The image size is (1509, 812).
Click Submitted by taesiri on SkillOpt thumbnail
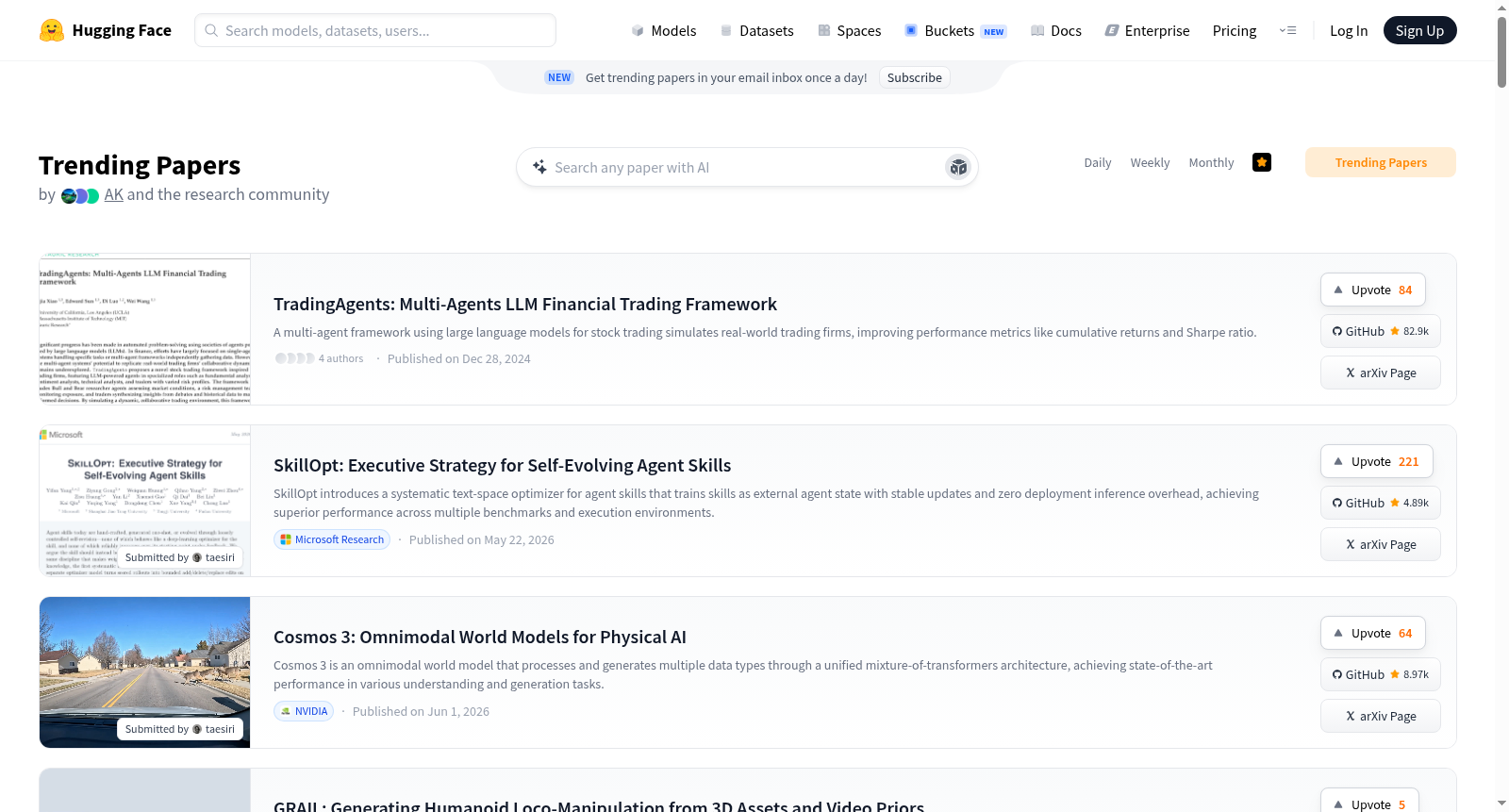[180, 557]
